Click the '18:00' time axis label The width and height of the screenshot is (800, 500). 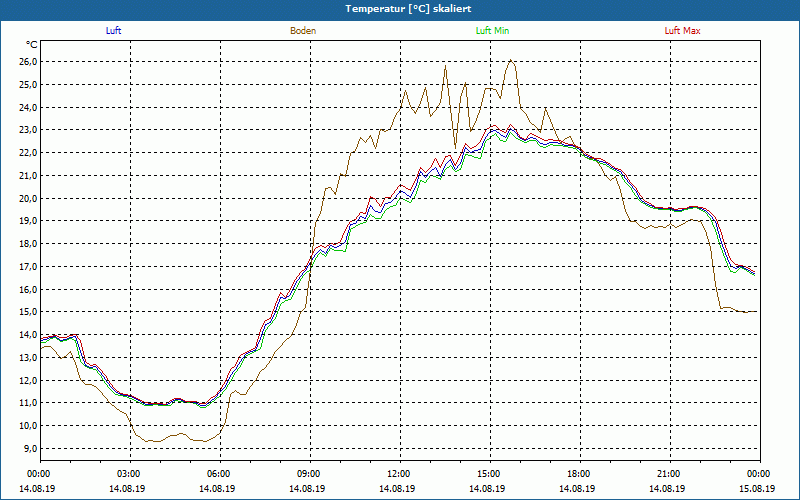581,474
